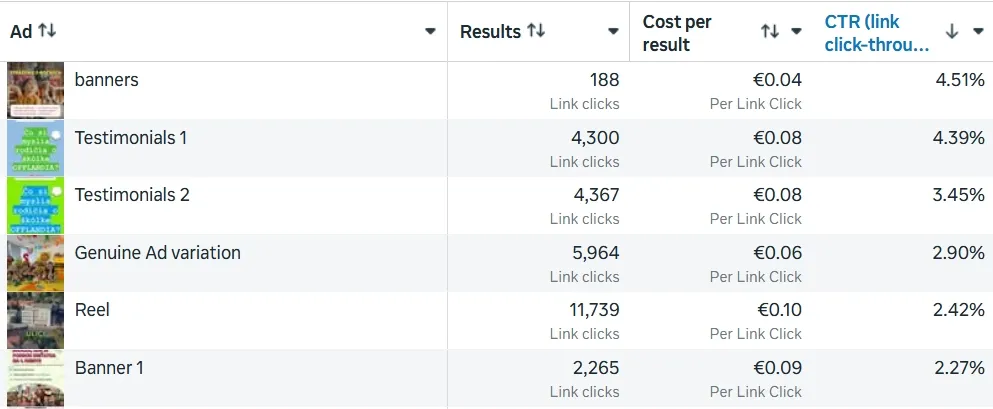Open the Ad column dropdown menu

430,32
